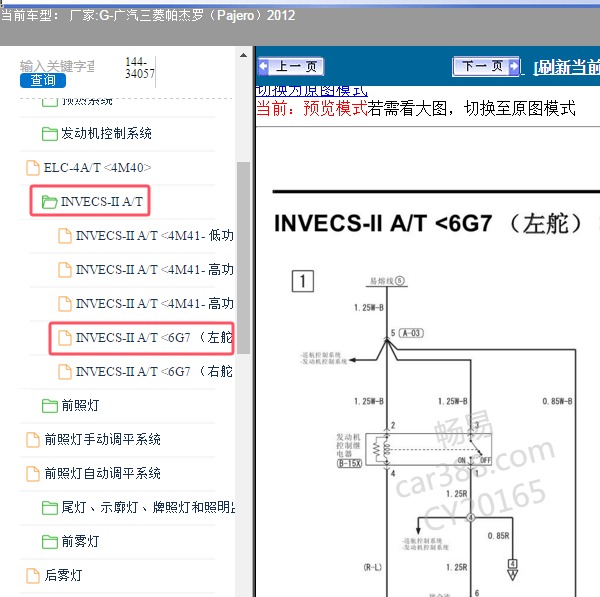The height and width of the screenshot is (597, 600).
Task: Expand 尾灯、示廓灯、牌照灯 folder
Action: click(x=148, y=507)
